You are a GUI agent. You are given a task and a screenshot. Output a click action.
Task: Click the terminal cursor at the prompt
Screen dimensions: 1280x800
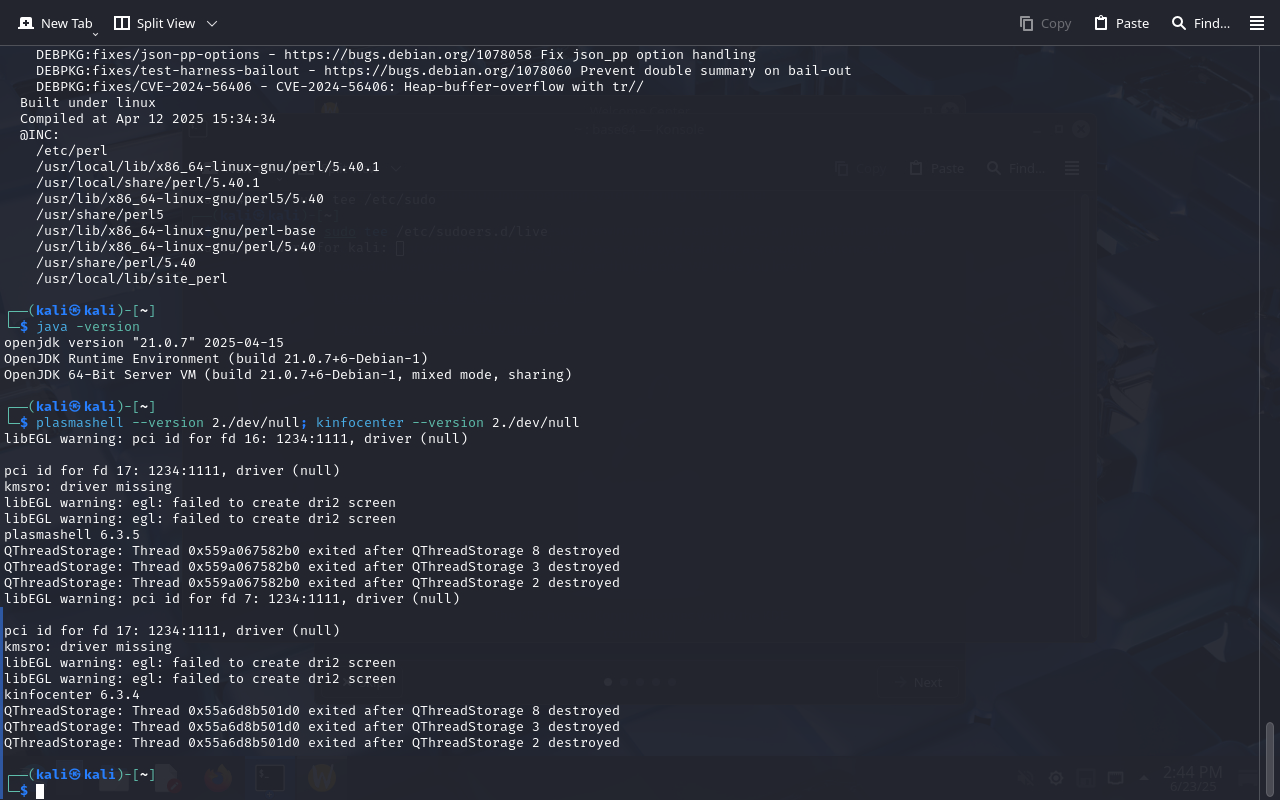(40, 791)
